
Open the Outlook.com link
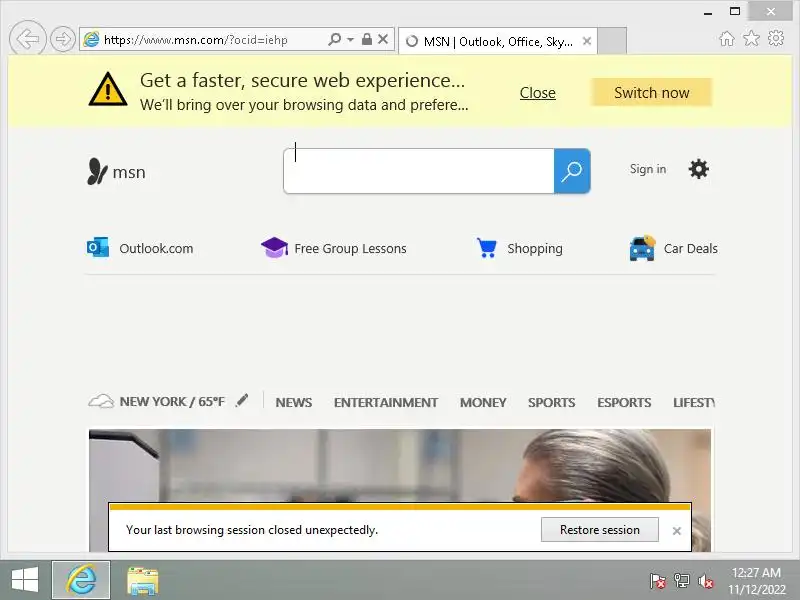pyautogui.click(x=156, y=248)
